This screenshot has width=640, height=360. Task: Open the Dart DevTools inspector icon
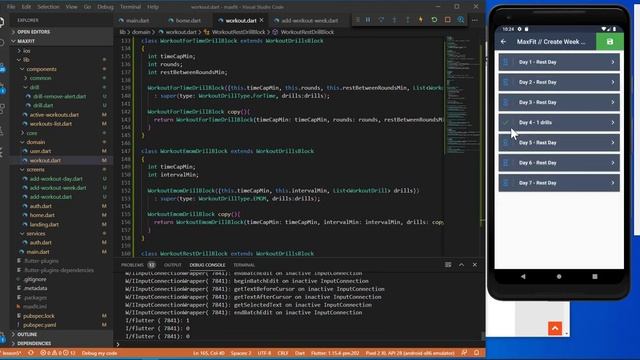460,20
